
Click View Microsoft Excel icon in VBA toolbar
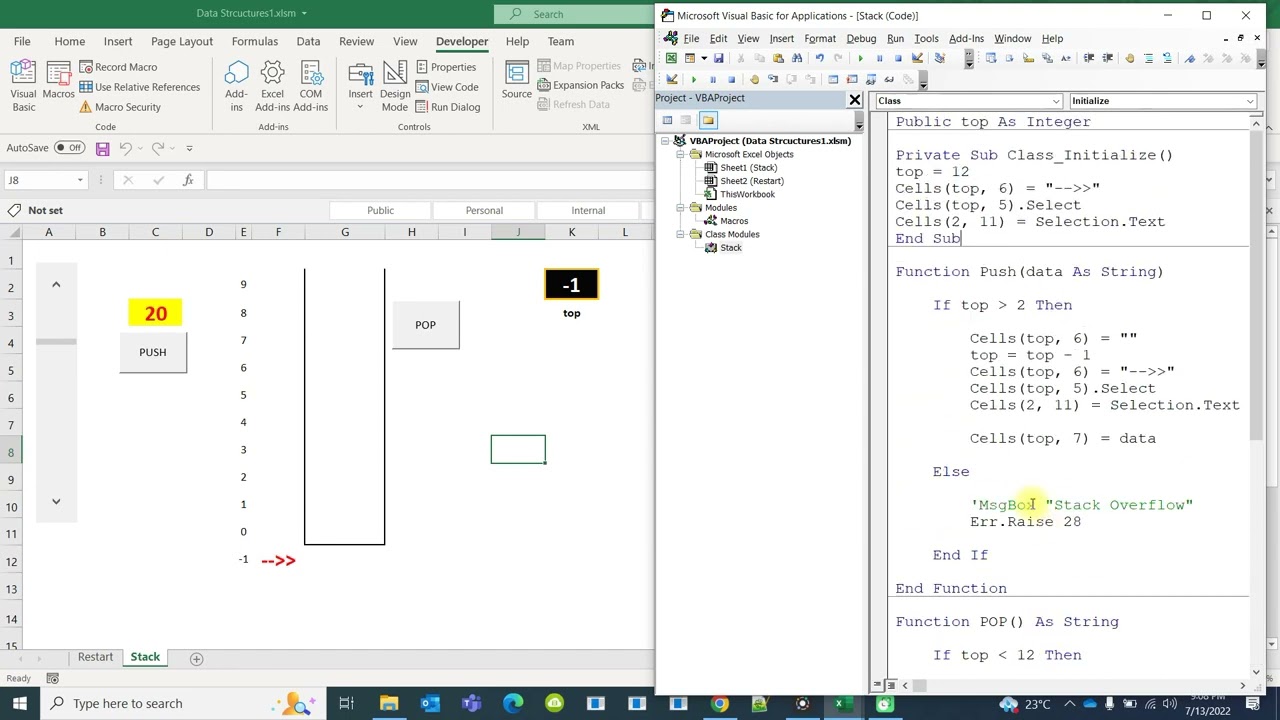click(672, 58)
